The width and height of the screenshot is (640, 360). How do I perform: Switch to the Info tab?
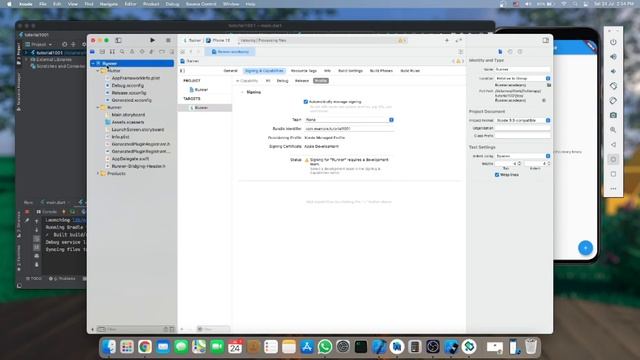click(327, 71)
